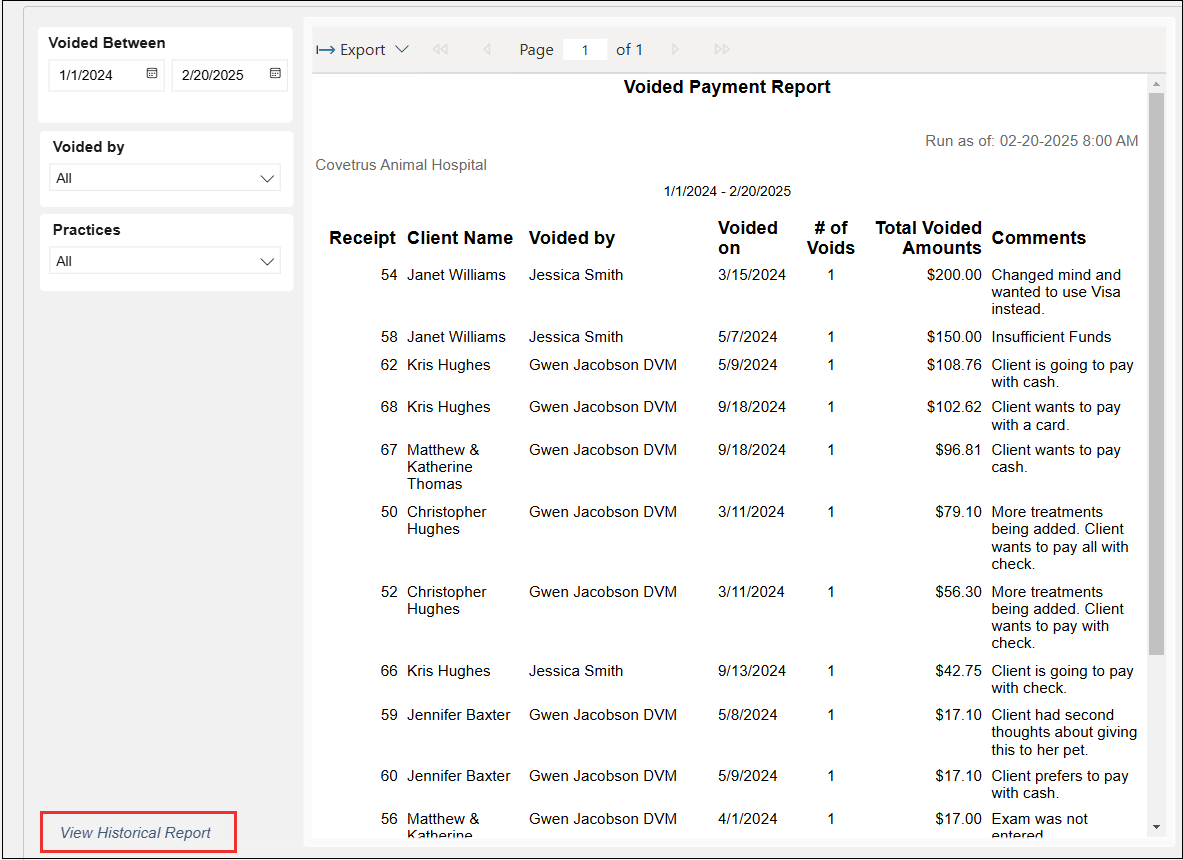1183x860 pixels.
Task: Click the 3/15/2024 voided date
Action: point(751,275)
